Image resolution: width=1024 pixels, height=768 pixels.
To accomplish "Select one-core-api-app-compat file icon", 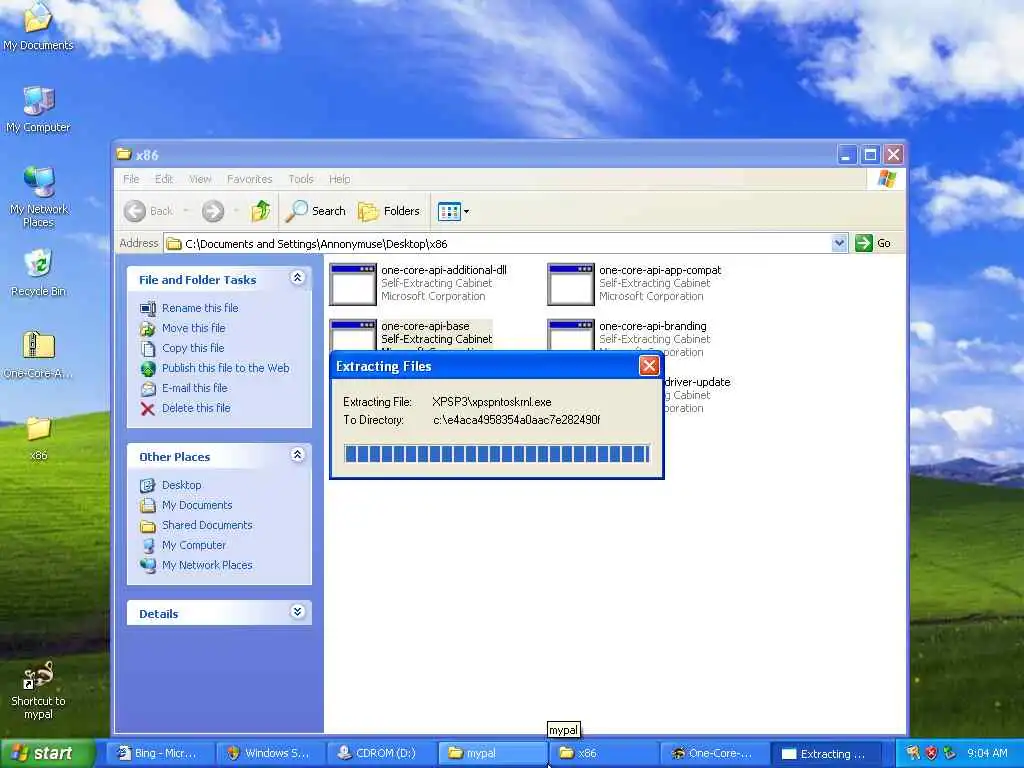I will (571, 284).
